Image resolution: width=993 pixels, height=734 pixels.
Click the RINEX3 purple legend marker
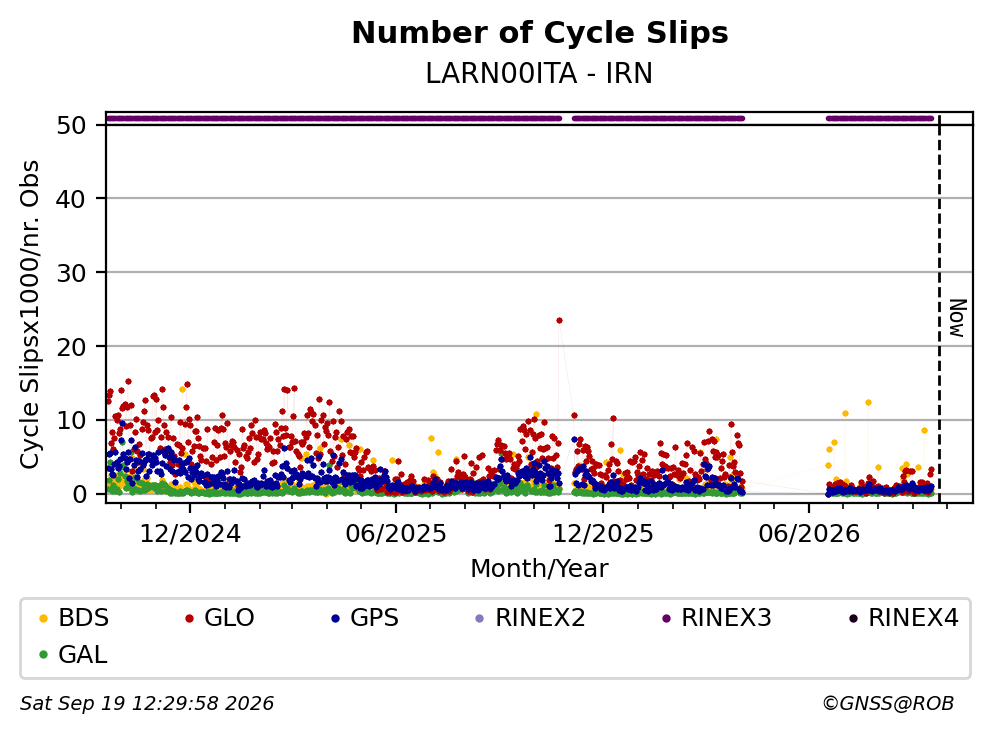pos(666,618)
